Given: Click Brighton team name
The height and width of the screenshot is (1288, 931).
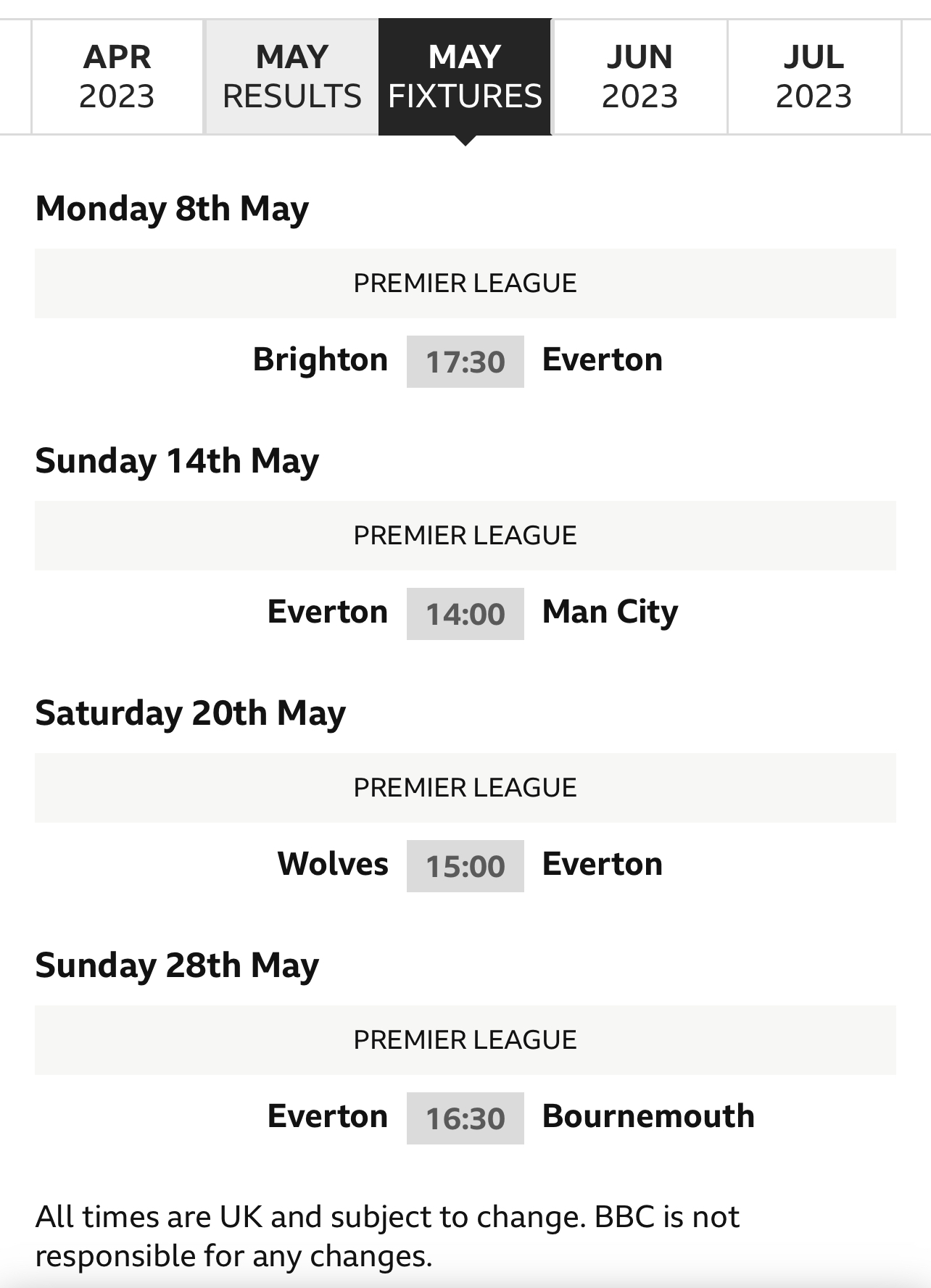Looking at the screenshot, I should pos(320,360).
